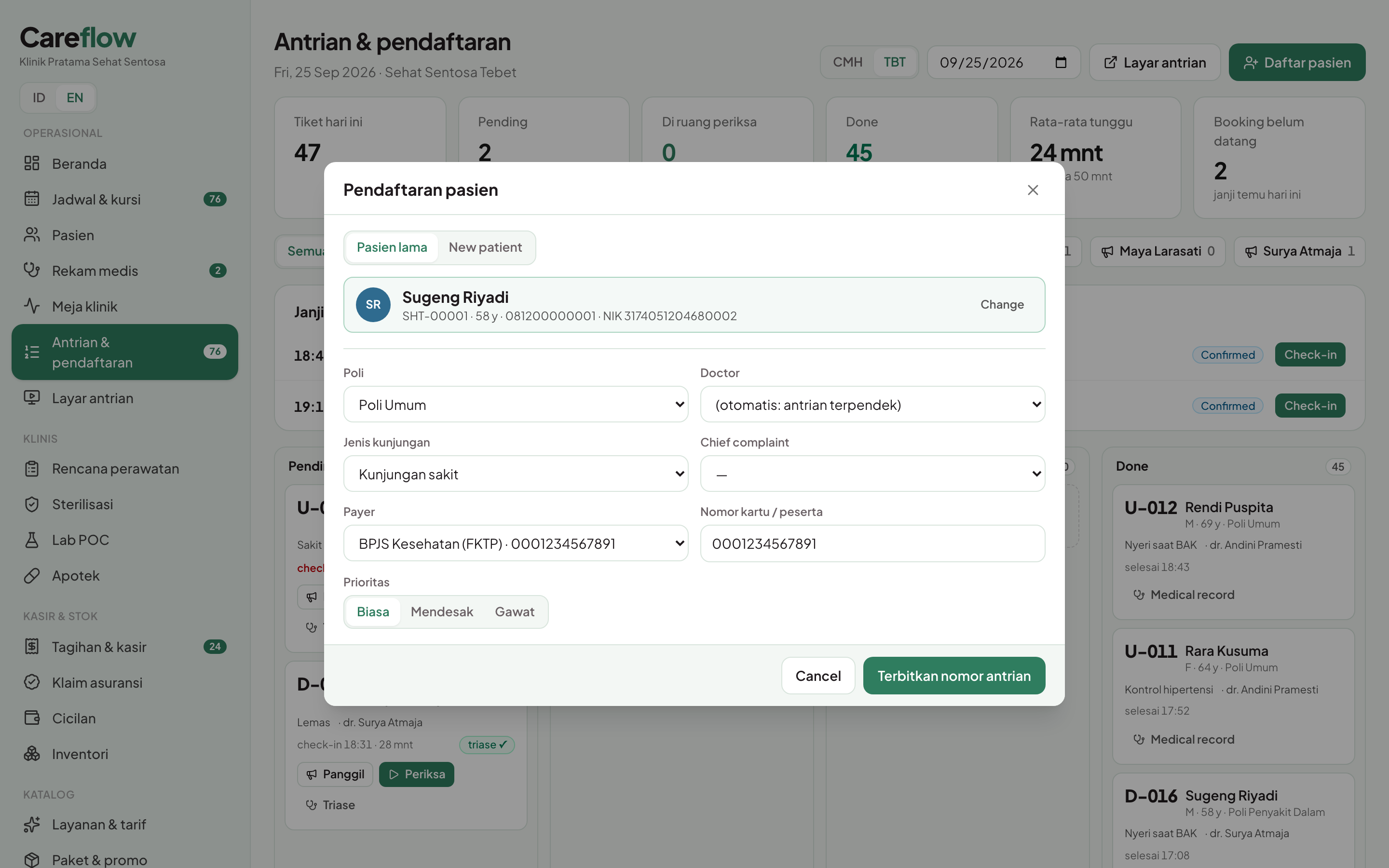Open the calendar picker in the date field
The image size is (1389, 868).
(x=1061, y=62)
